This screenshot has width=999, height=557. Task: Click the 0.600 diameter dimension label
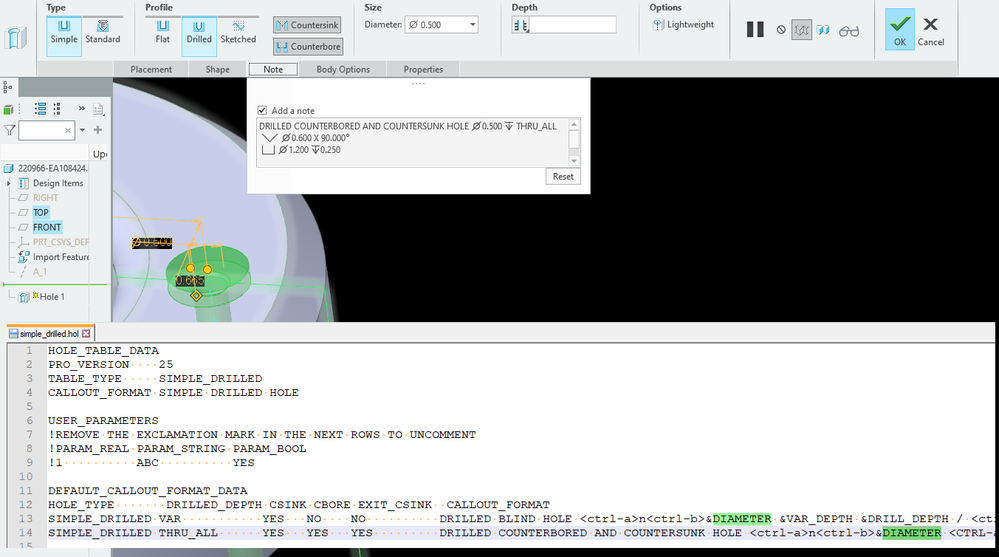pos(152,243)
